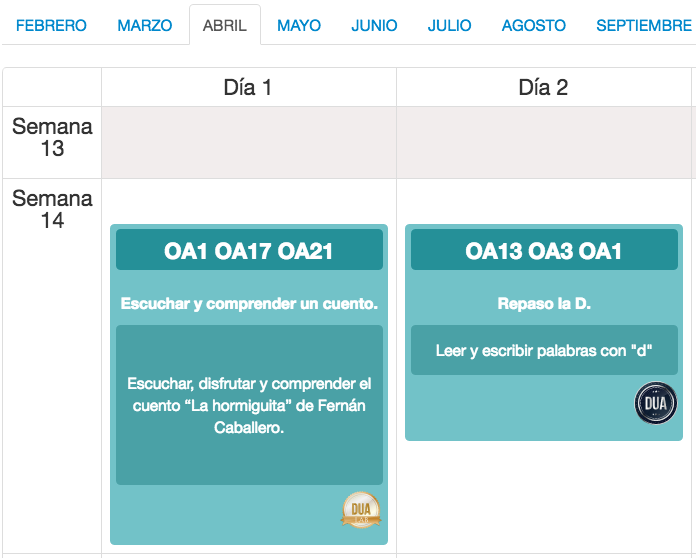Open the OA13 OA3 OA1 lesson header

[544, 249]
